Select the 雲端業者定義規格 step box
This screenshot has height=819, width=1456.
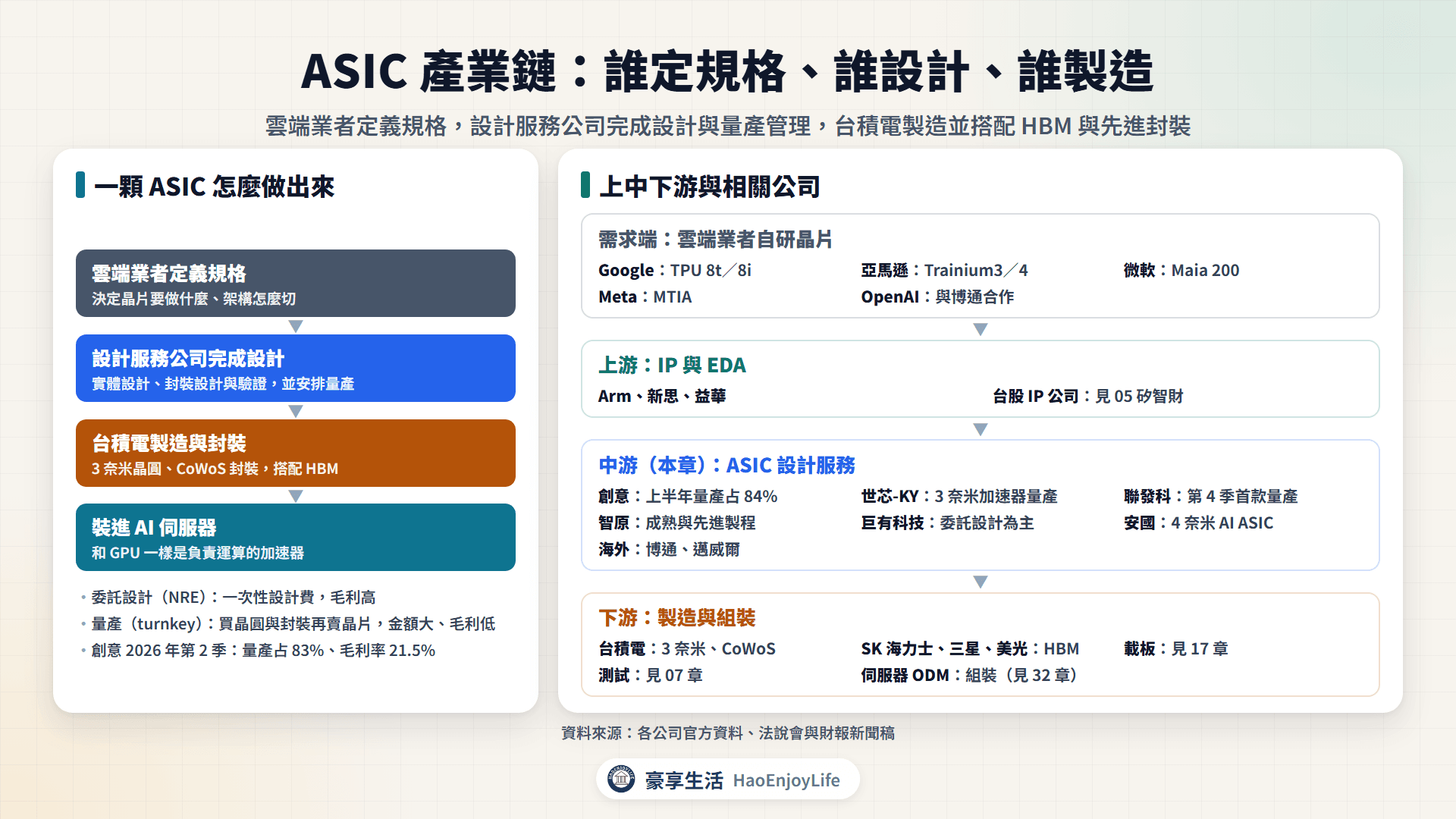[x=296, y=283]
